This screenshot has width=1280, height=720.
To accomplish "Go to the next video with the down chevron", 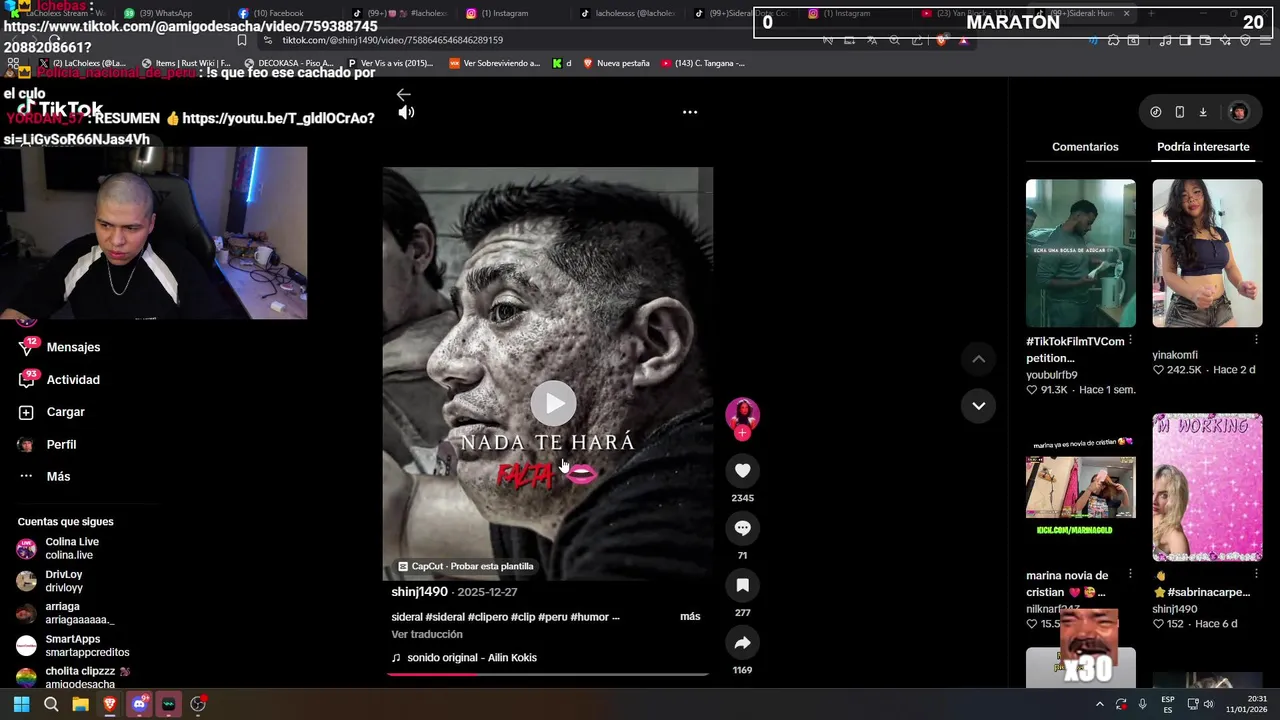I will [979, 405].
